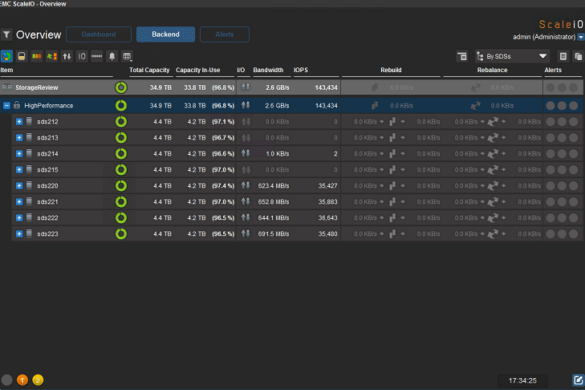Sort by the Item column header
The image size is (585, 390).
(7, 70)
